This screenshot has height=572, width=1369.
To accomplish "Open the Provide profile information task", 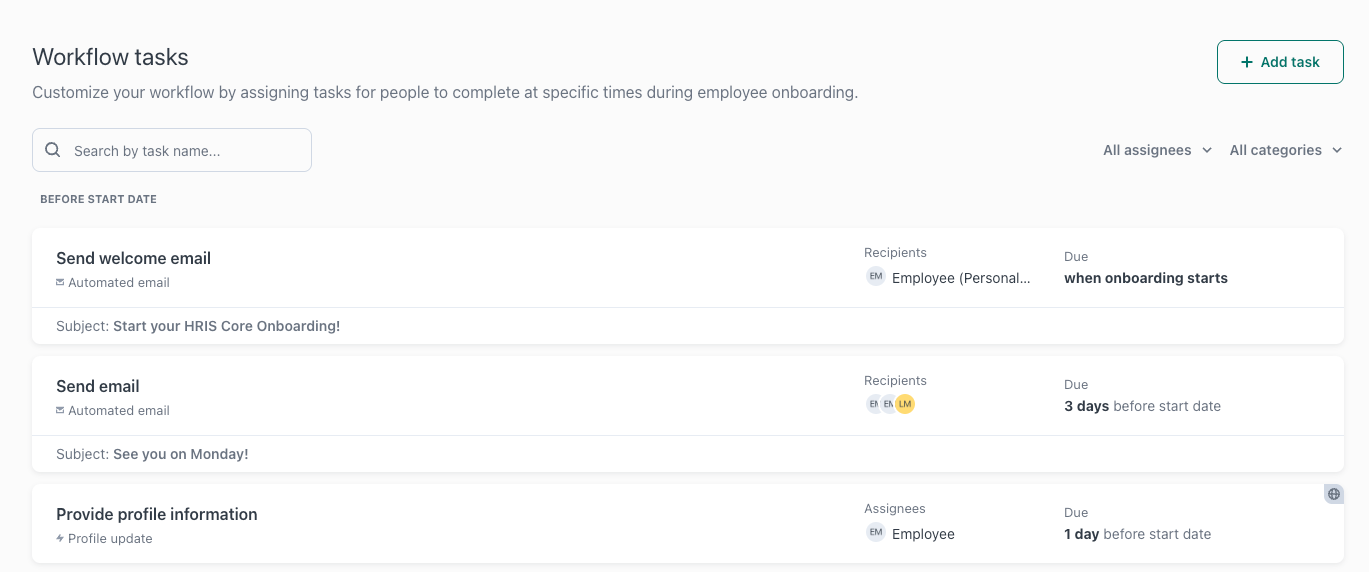I will [157, 514].
